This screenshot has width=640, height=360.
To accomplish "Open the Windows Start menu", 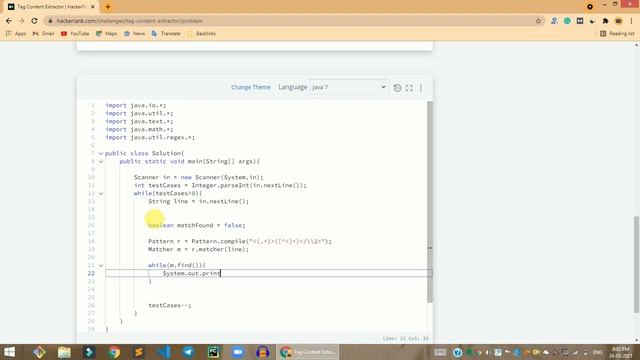I will point(9,352).
